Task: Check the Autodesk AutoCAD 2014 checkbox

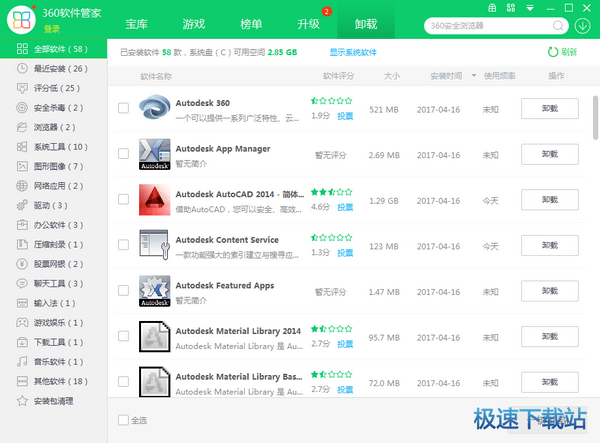Action: click(x=123, y=199)
